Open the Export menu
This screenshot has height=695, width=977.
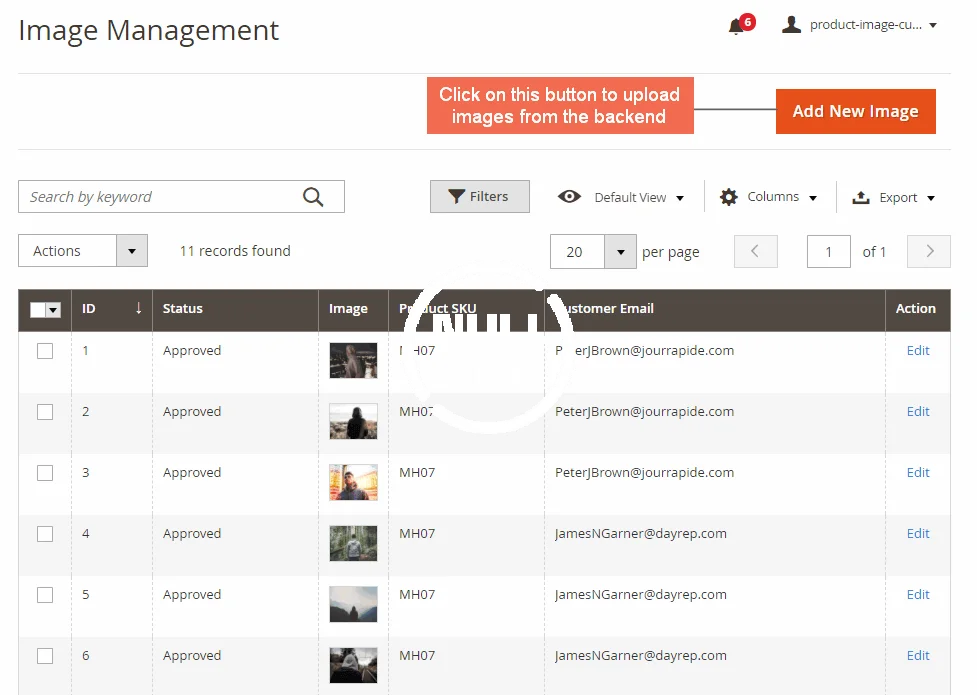pos(893,198)
